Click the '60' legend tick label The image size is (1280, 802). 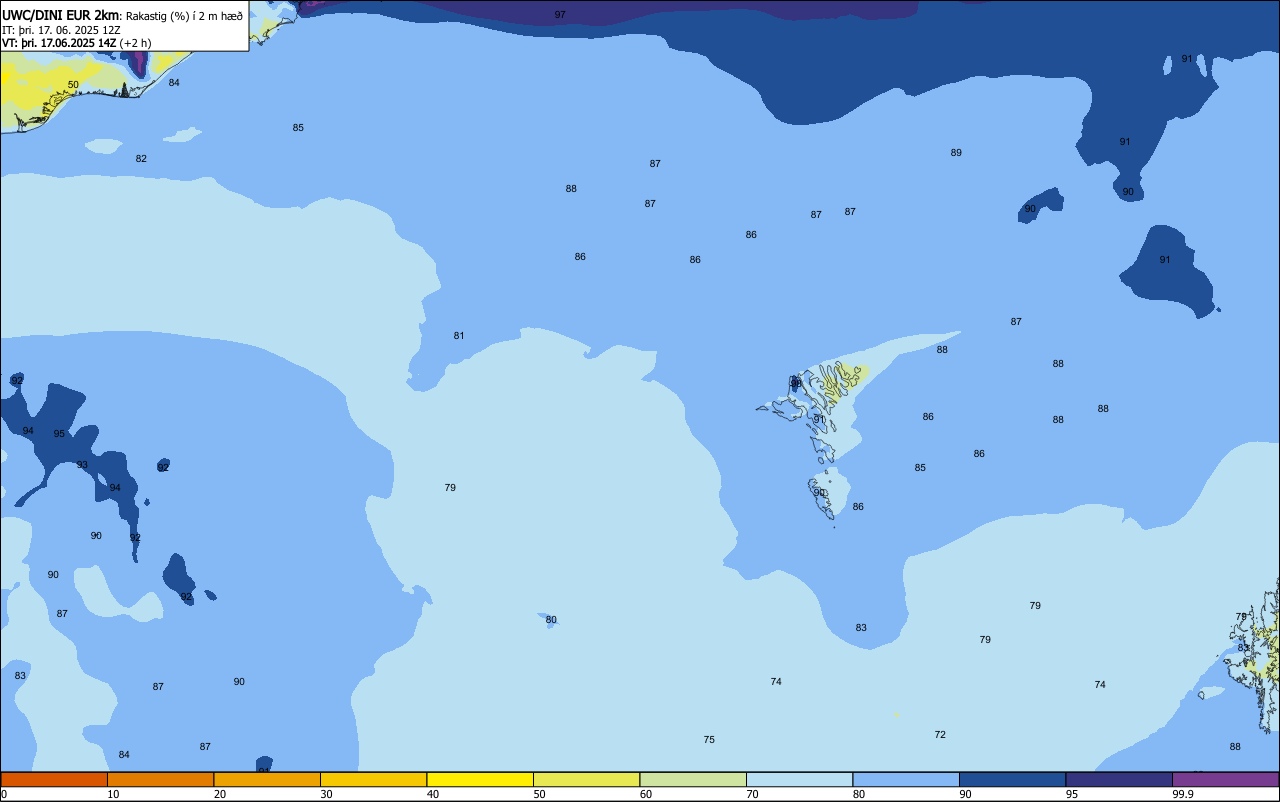646,794
